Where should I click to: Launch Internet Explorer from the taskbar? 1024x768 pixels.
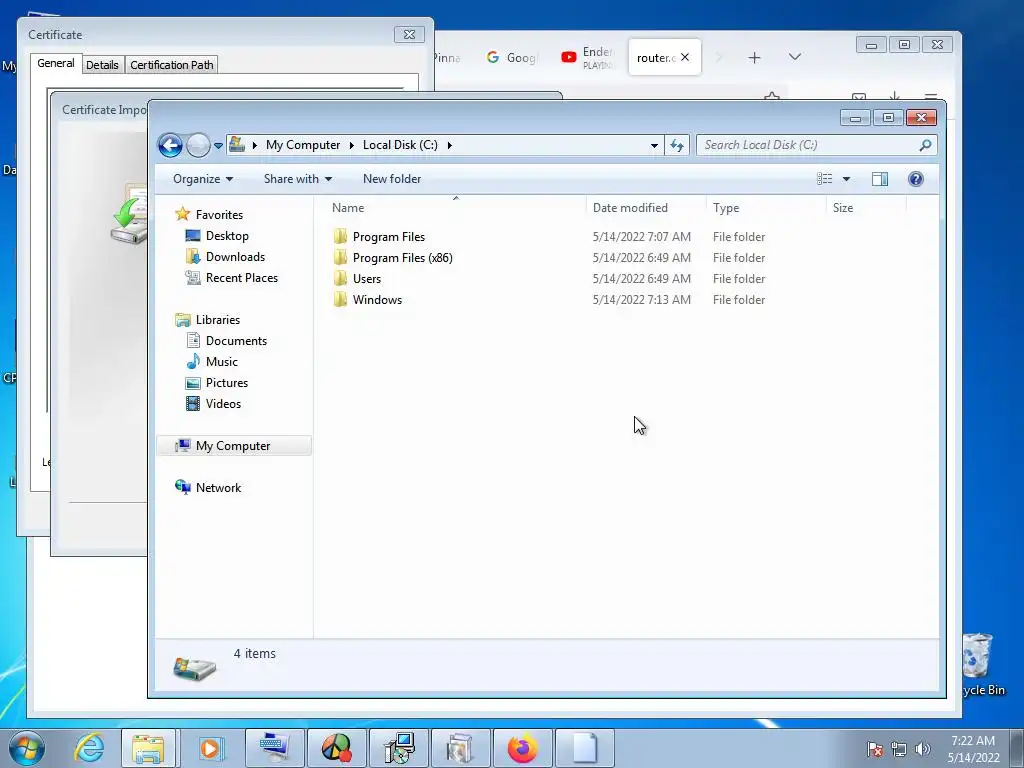[88, 748]
